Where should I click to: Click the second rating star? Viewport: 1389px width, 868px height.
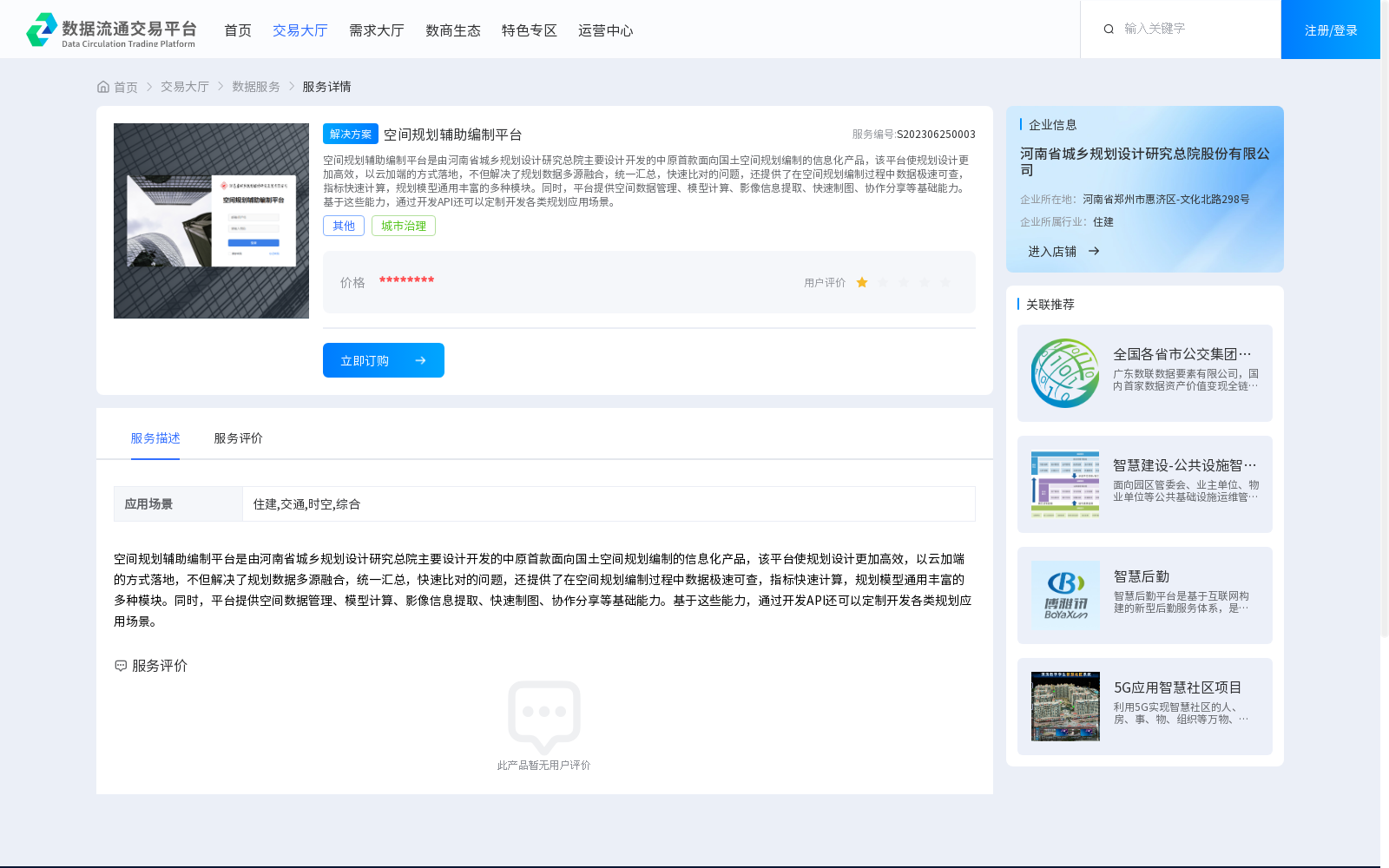point(883,282)
